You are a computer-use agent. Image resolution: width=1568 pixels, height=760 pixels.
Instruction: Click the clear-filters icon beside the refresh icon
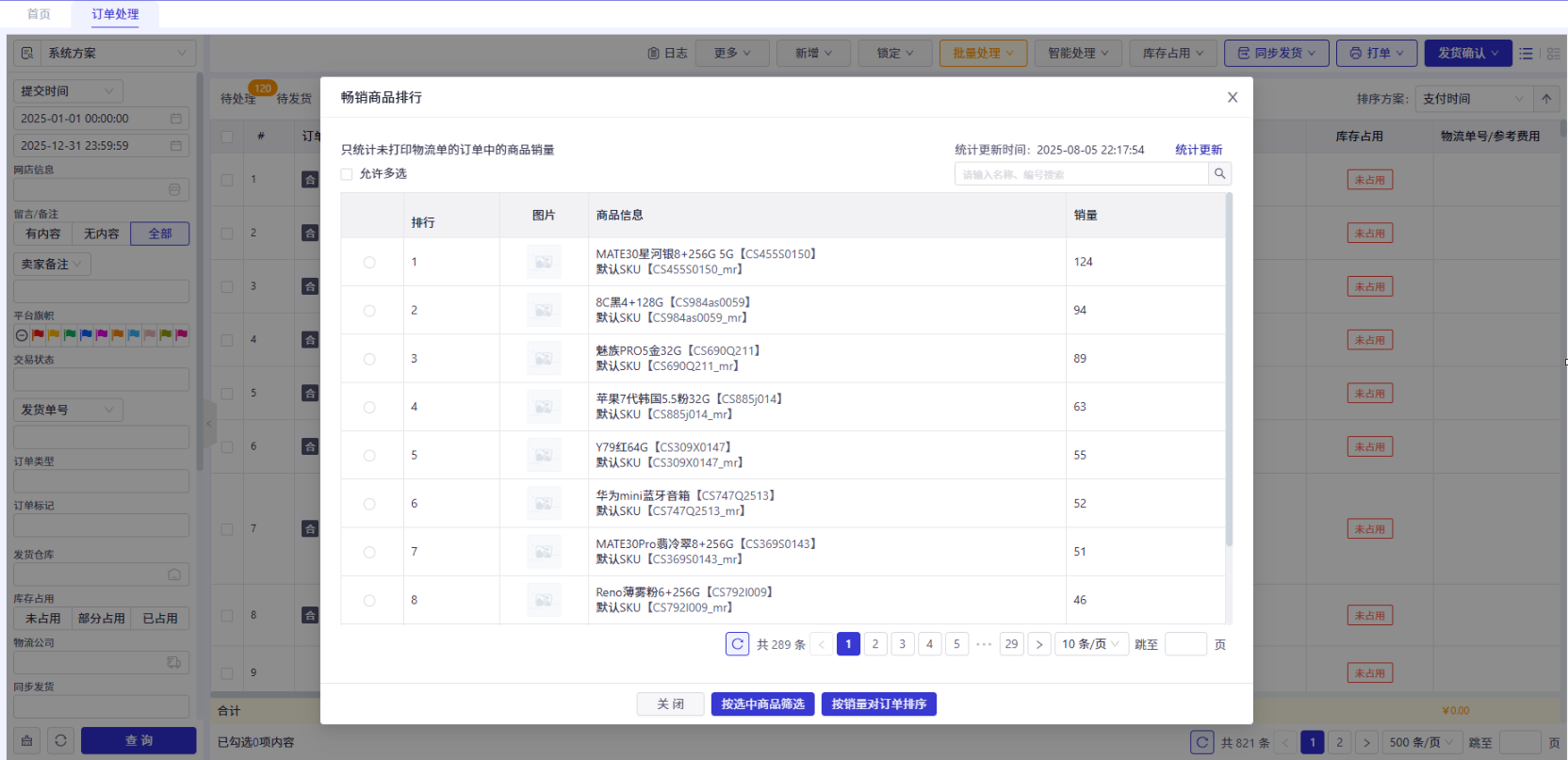tap(27, 741)
